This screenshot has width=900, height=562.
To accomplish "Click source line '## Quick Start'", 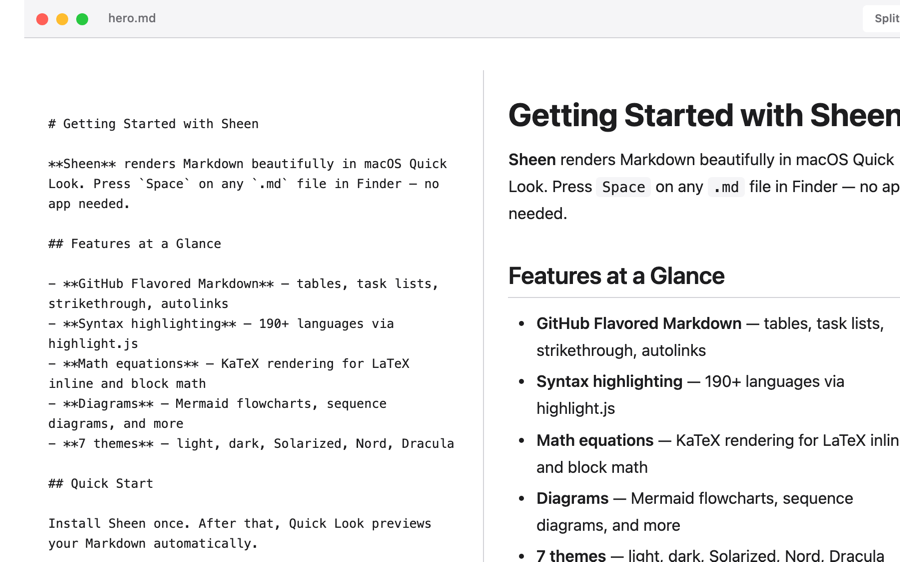I will [x=101, y=484].
